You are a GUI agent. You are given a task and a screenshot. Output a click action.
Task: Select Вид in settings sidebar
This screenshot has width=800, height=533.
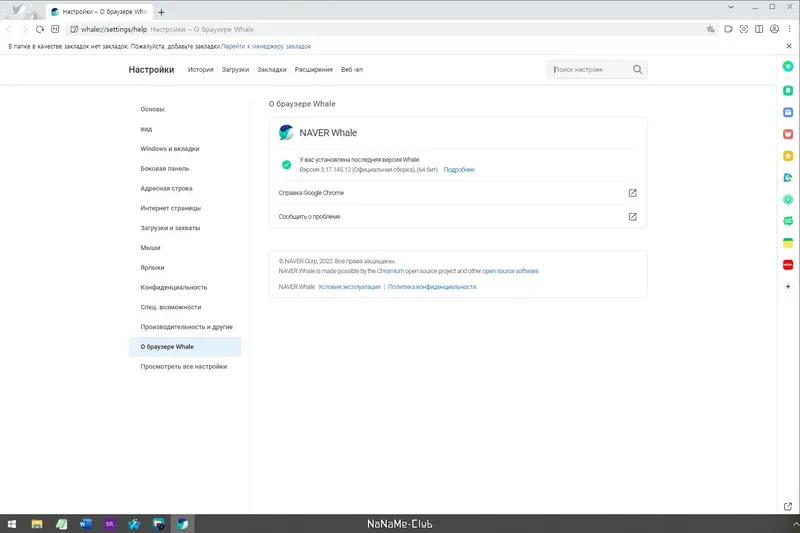pyautogui.click(x=146, y=129)
